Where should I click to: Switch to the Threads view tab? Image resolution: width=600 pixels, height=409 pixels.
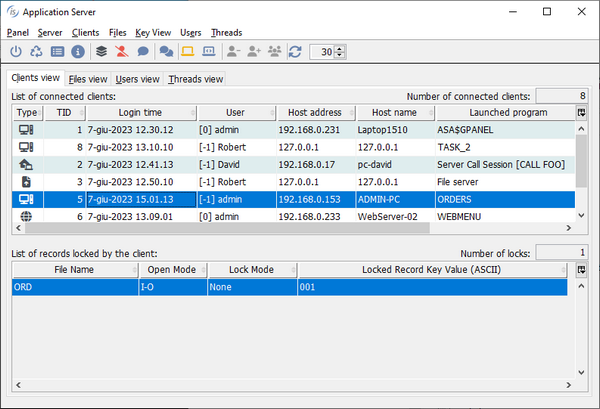coord(196,79)
